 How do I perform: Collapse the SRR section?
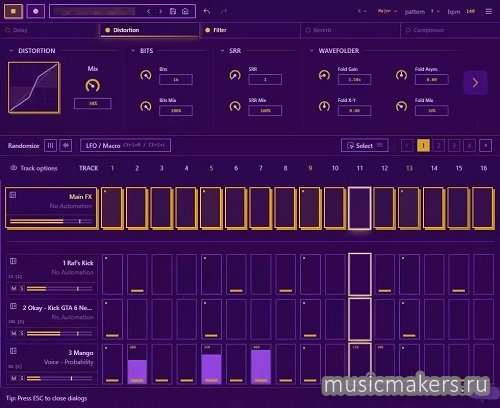click(x=222, y=51)
